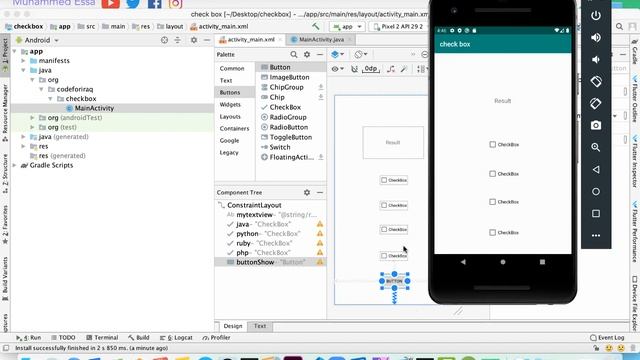Open design surface layers dropdown
This screenshot has height=360, width=640.
coord(338,54)
